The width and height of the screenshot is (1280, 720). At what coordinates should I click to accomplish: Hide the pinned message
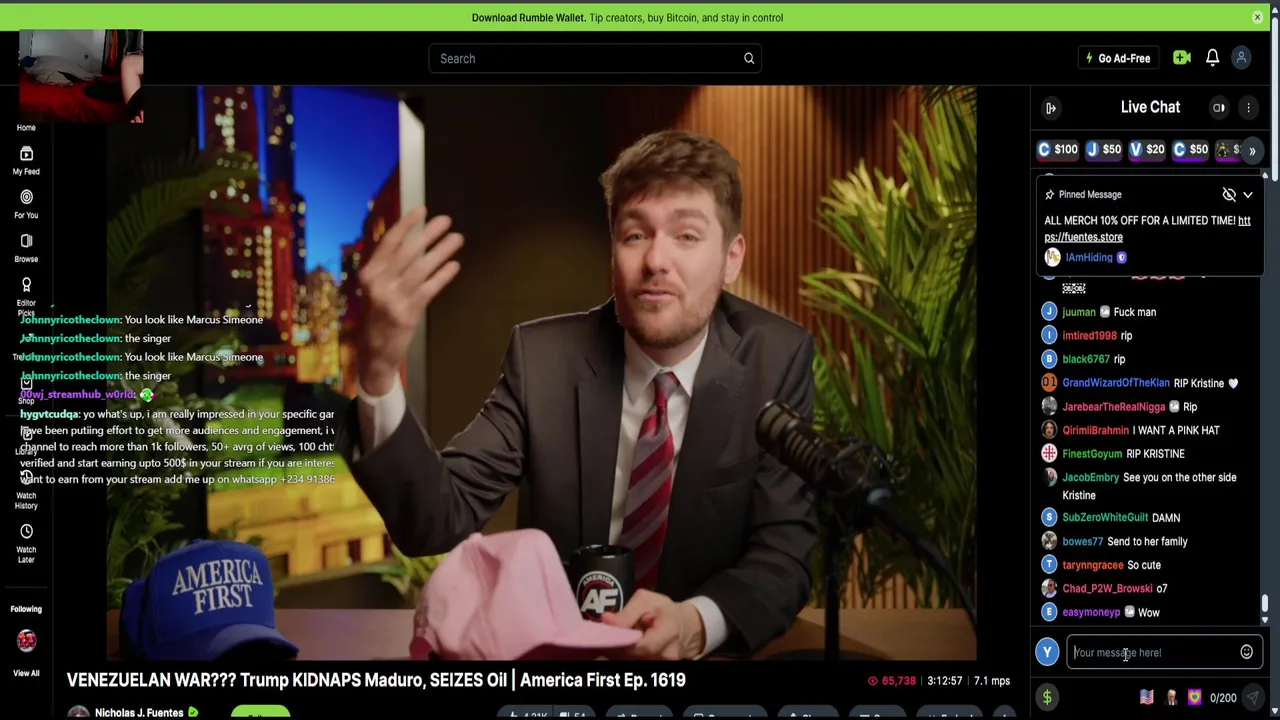click(x=1229, y=194)
